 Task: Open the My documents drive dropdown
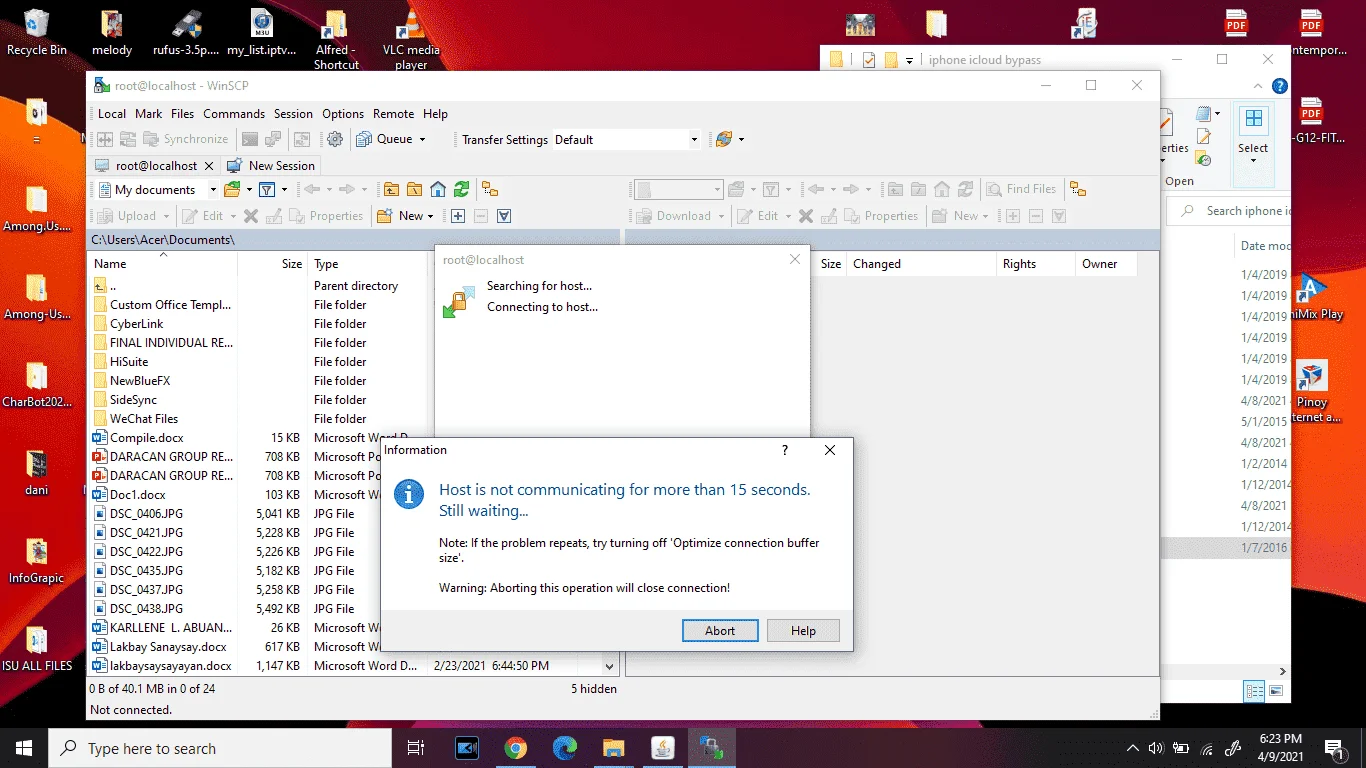[213, 189]
